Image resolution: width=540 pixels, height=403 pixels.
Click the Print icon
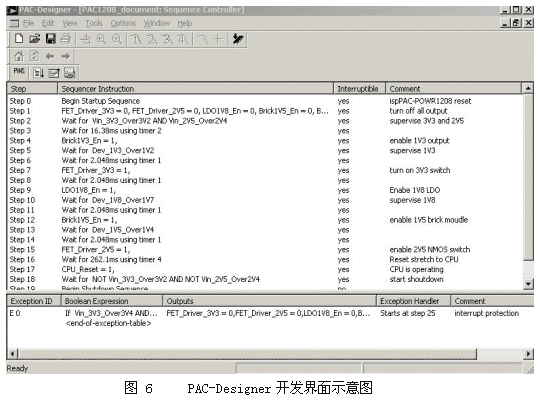[65, 39]
